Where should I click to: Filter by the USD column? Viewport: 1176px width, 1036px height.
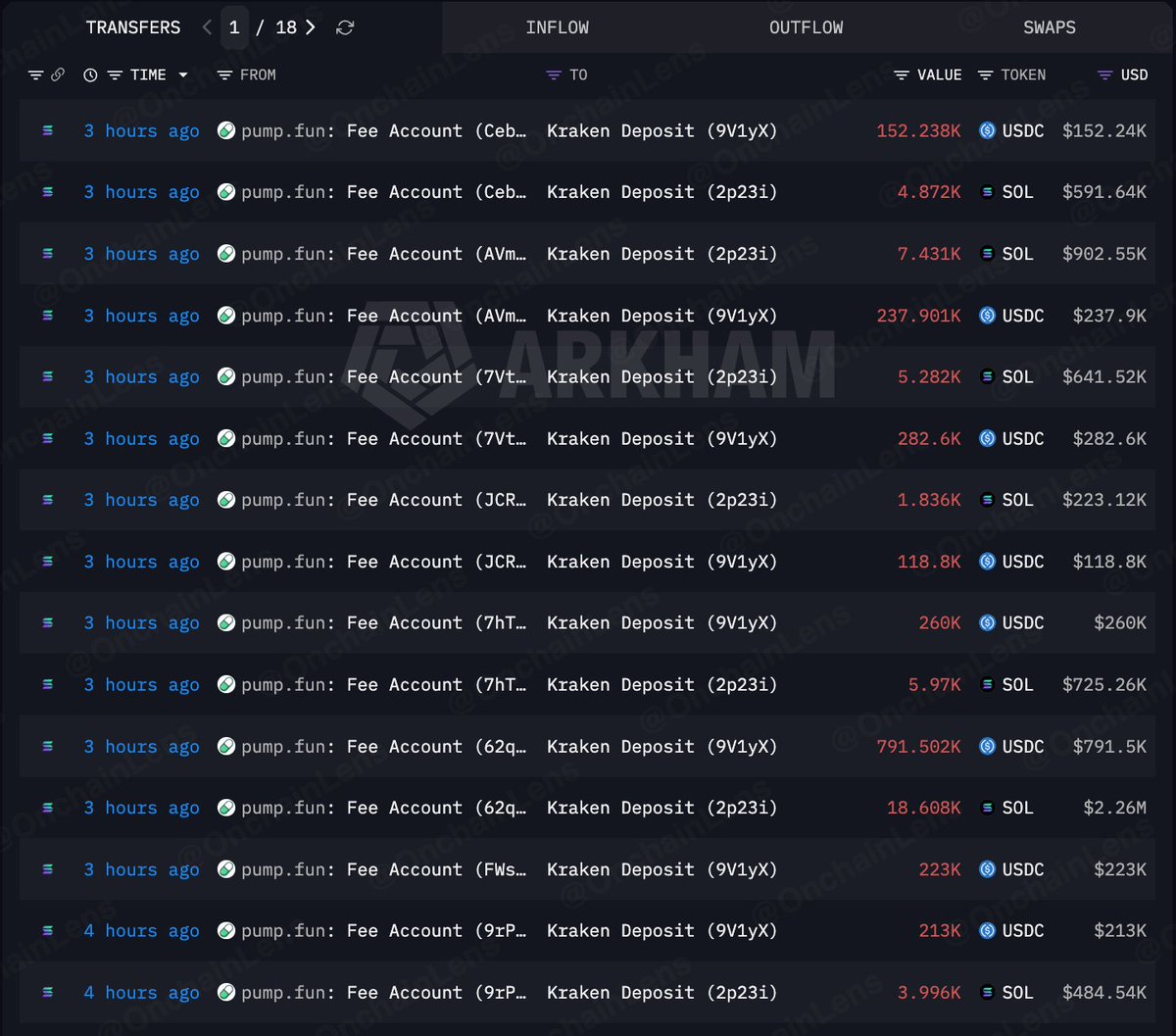(x=1105, y=74)
